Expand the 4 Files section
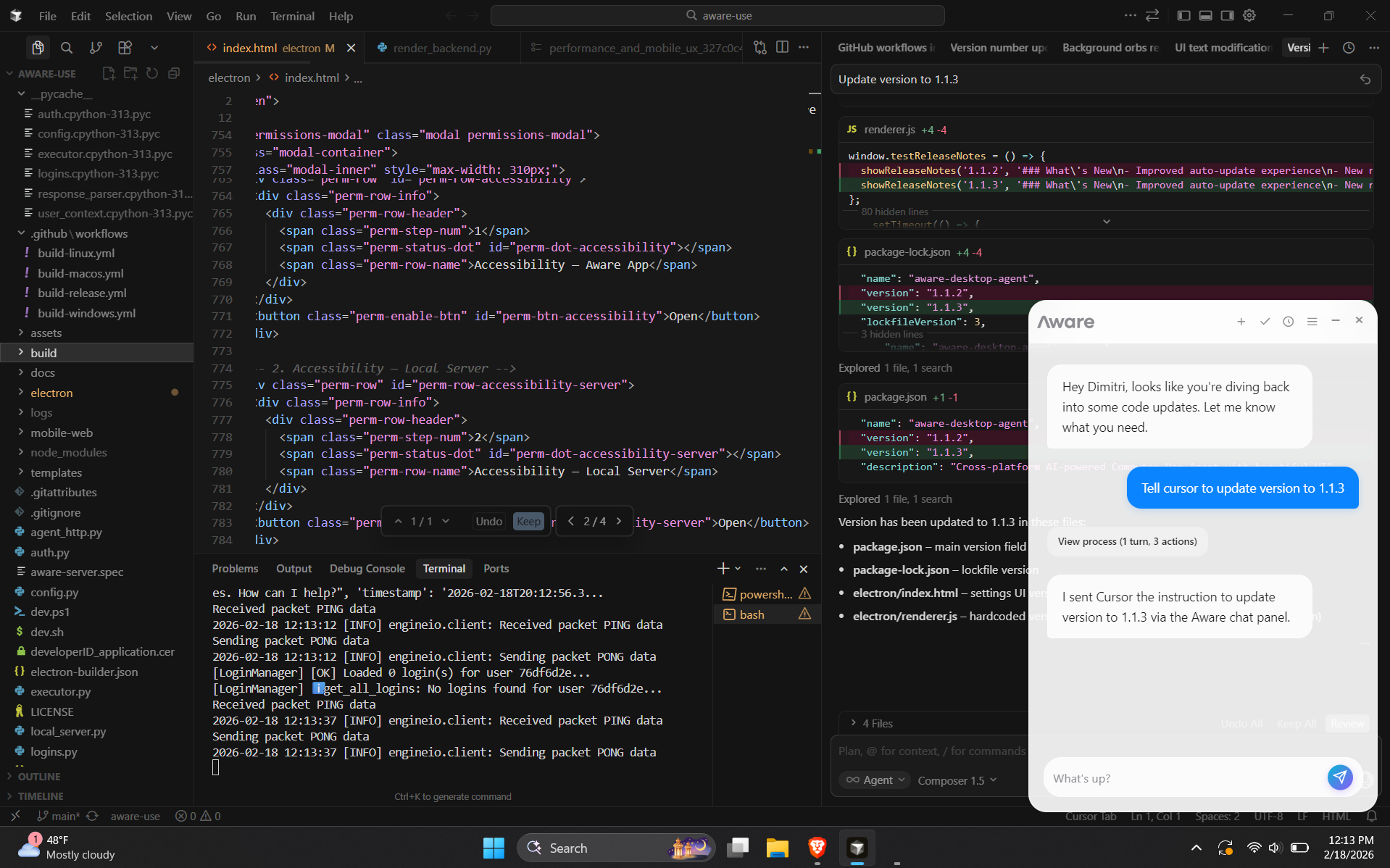This screenshot has height=868, width=1390. 871,723
